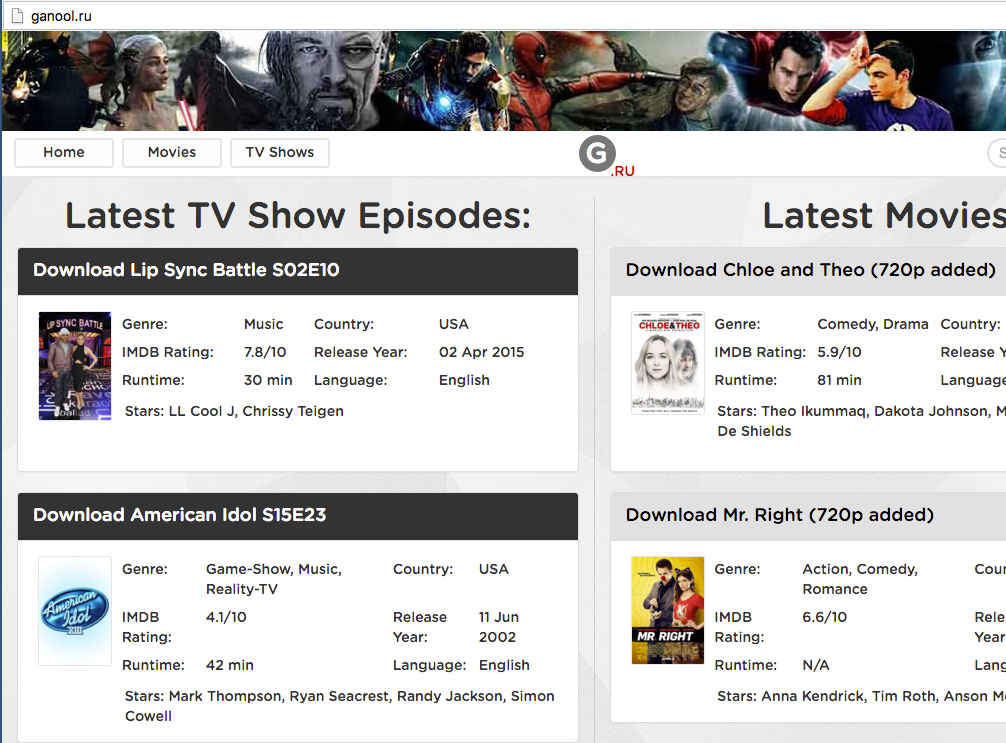Select 'Stars: Mark Thompson, Ryan Seacrest' cast text

(x=257, y=696)
